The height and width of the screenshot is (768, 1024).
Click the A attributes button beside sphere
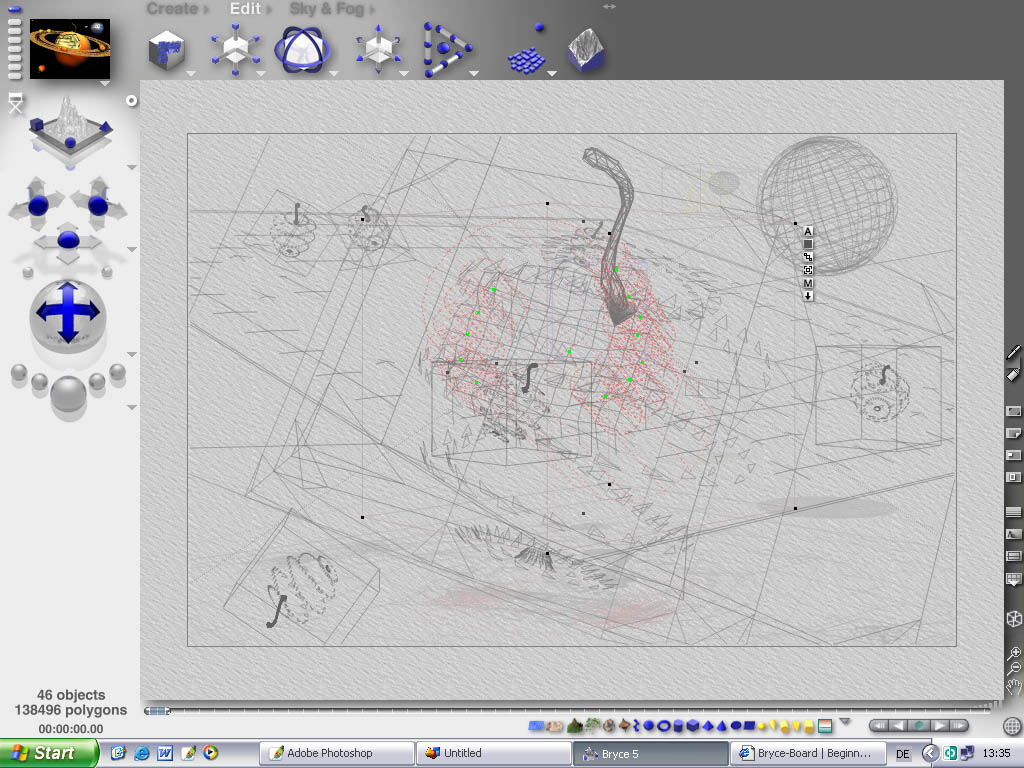coord(808,231)
